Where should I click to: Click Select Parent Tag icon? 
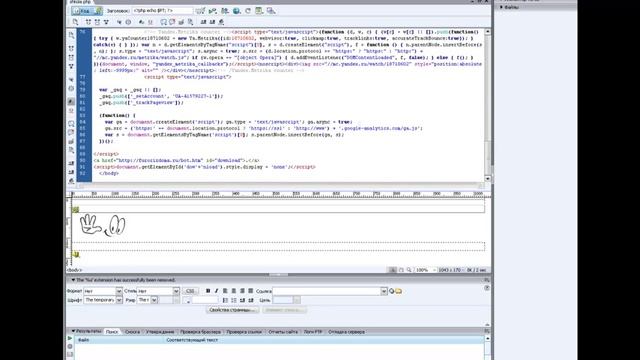(71, 80)
